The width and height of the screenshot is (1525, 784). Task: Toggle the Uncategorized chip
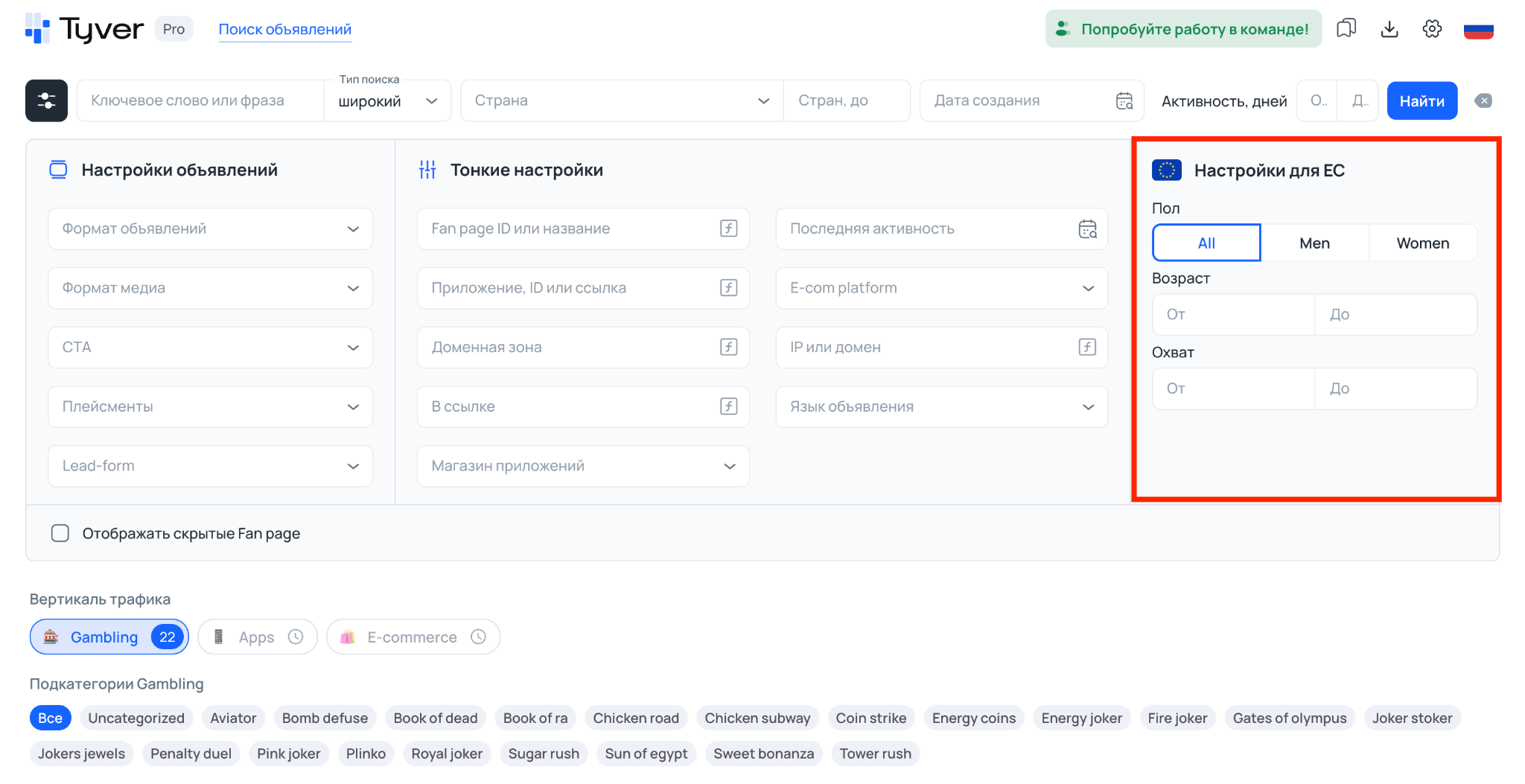coord(136,718)
